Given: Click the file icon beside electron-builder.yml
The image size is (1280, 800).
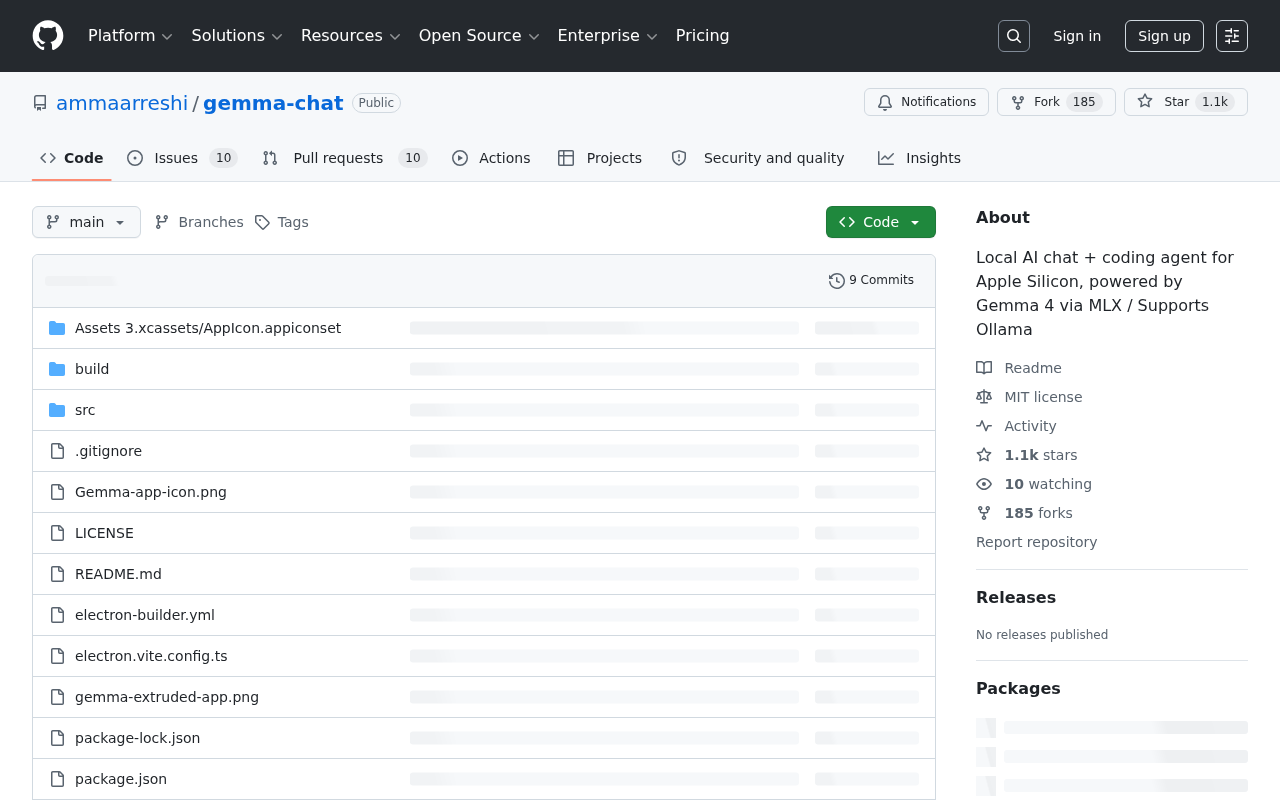Looking at the screenshot, I should [x=57, y=615].
